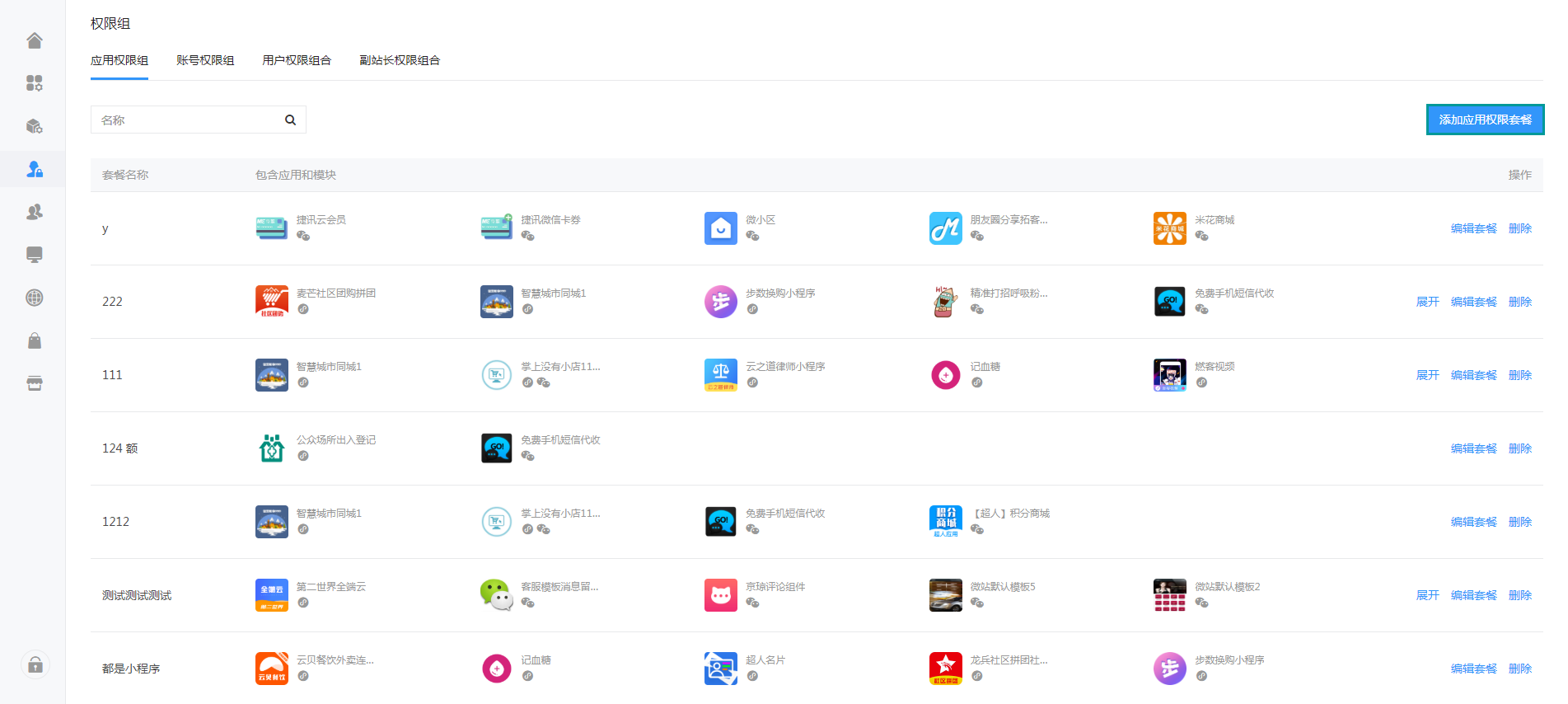The image size is (1568, 704).
Task: Click the 记血糖 icon in row 111
Action: tap(946, 375)
